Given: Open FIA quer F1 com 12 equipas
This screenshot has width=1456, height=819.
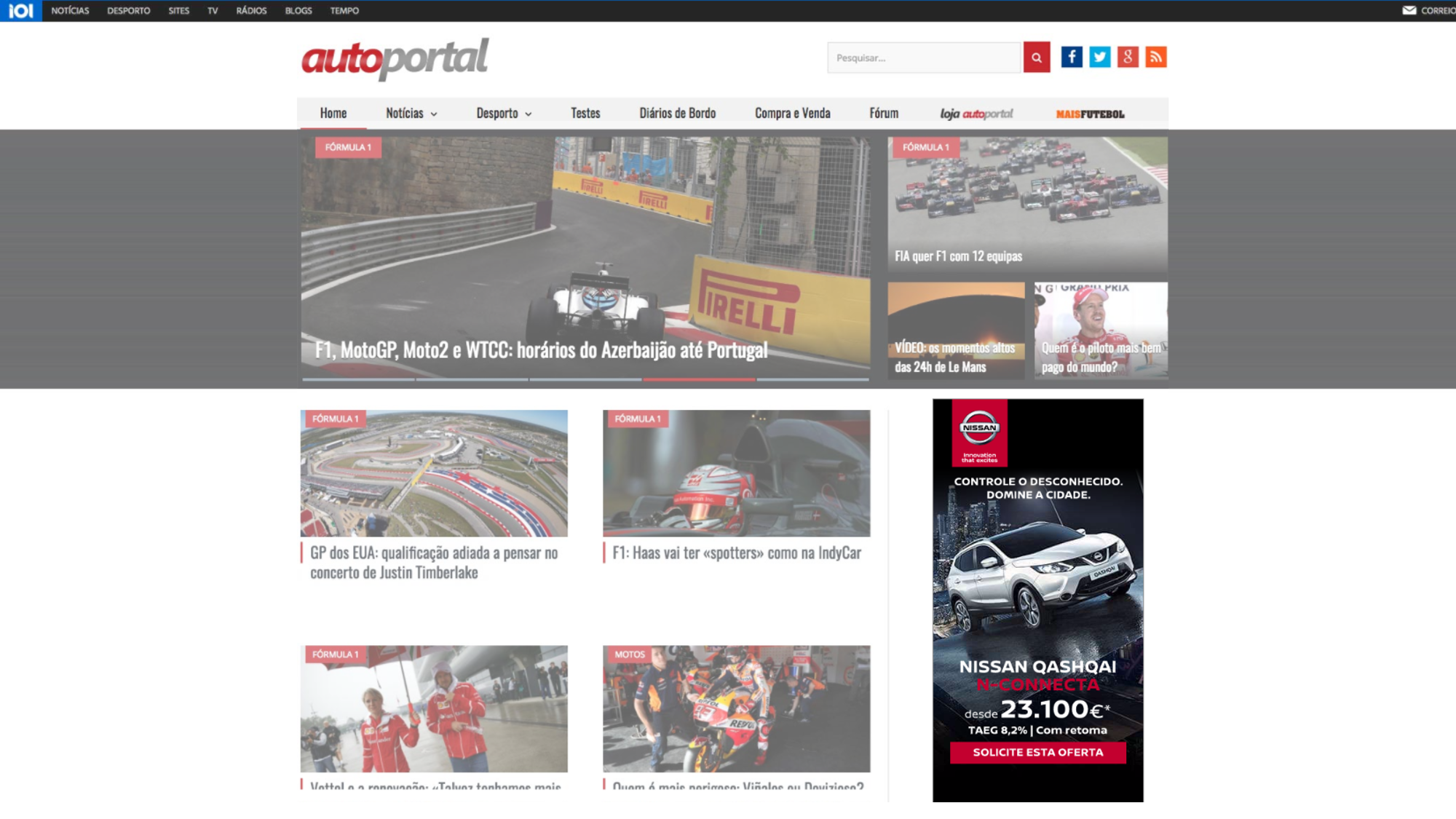Looking at the screenshot, I should click(x=958, y=256).
